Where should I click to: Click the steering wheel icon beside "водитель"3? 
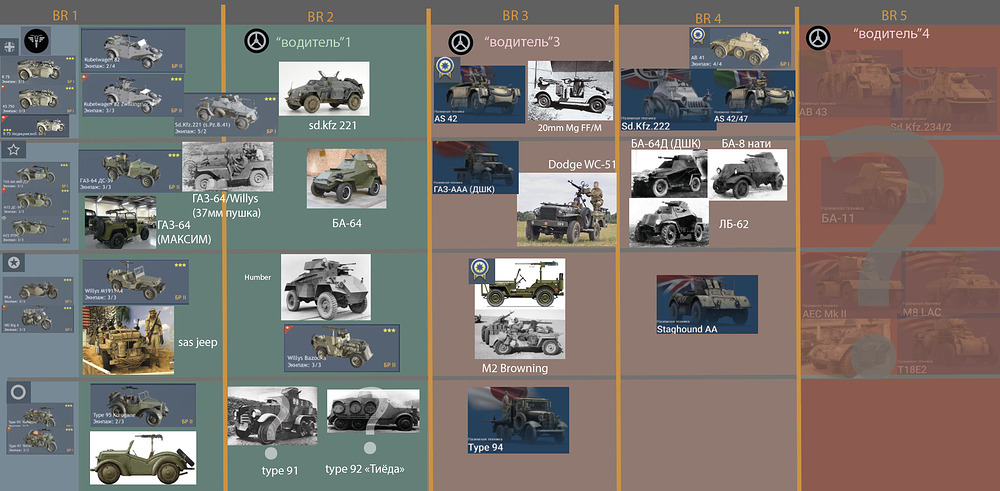pos(459,41)
